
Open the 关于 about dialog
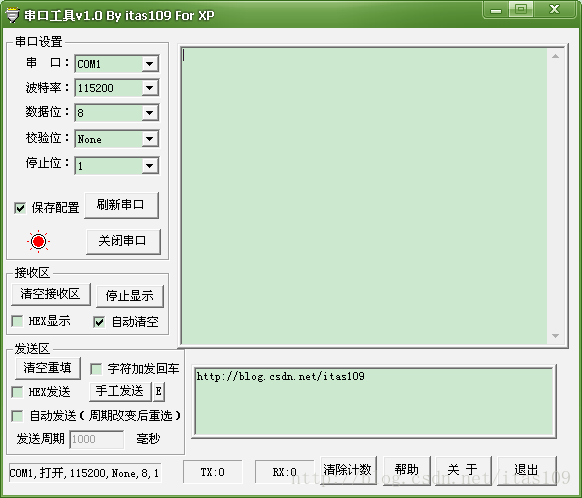pyautogui.click(x=463, y=470)
